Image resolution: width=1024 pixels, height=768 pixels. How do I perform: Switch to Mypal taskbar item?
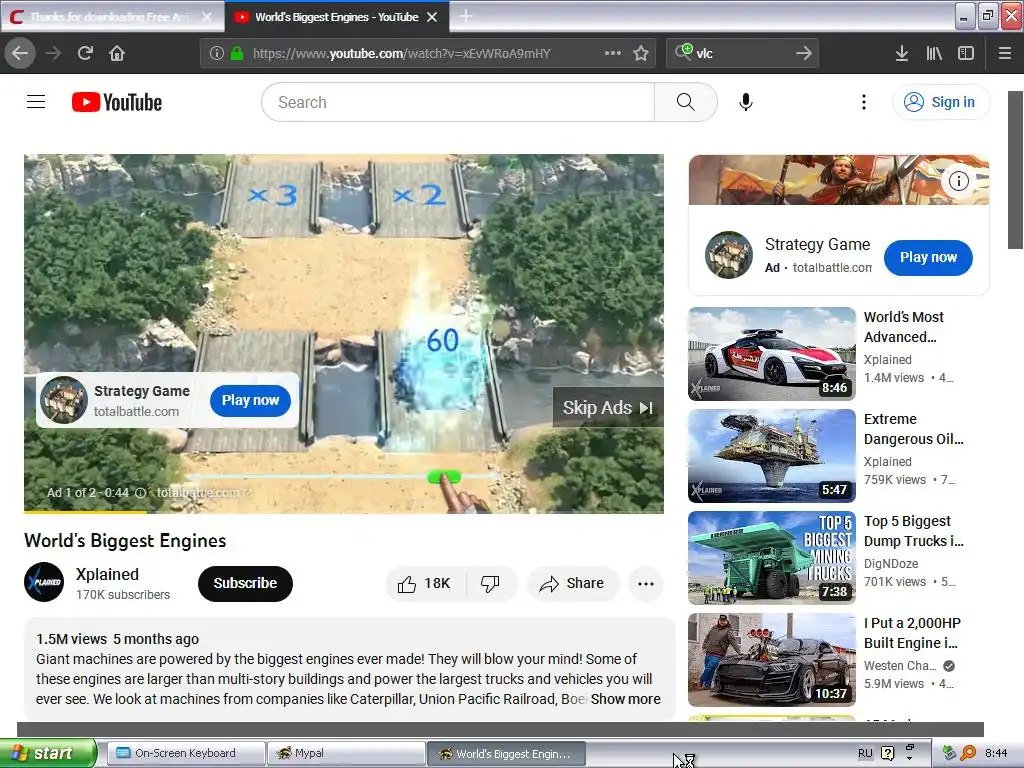coord(346,753)
